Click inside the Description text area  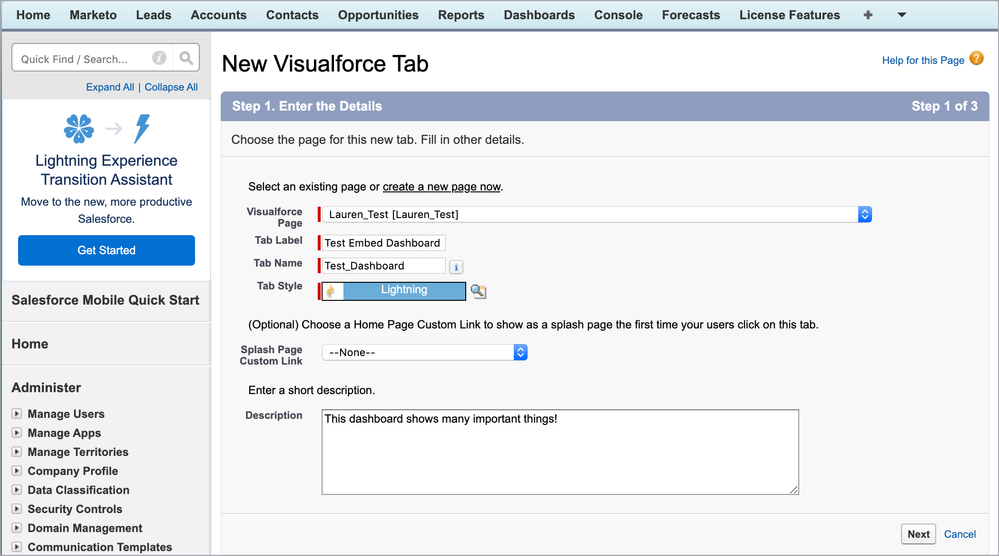point(560,452)
